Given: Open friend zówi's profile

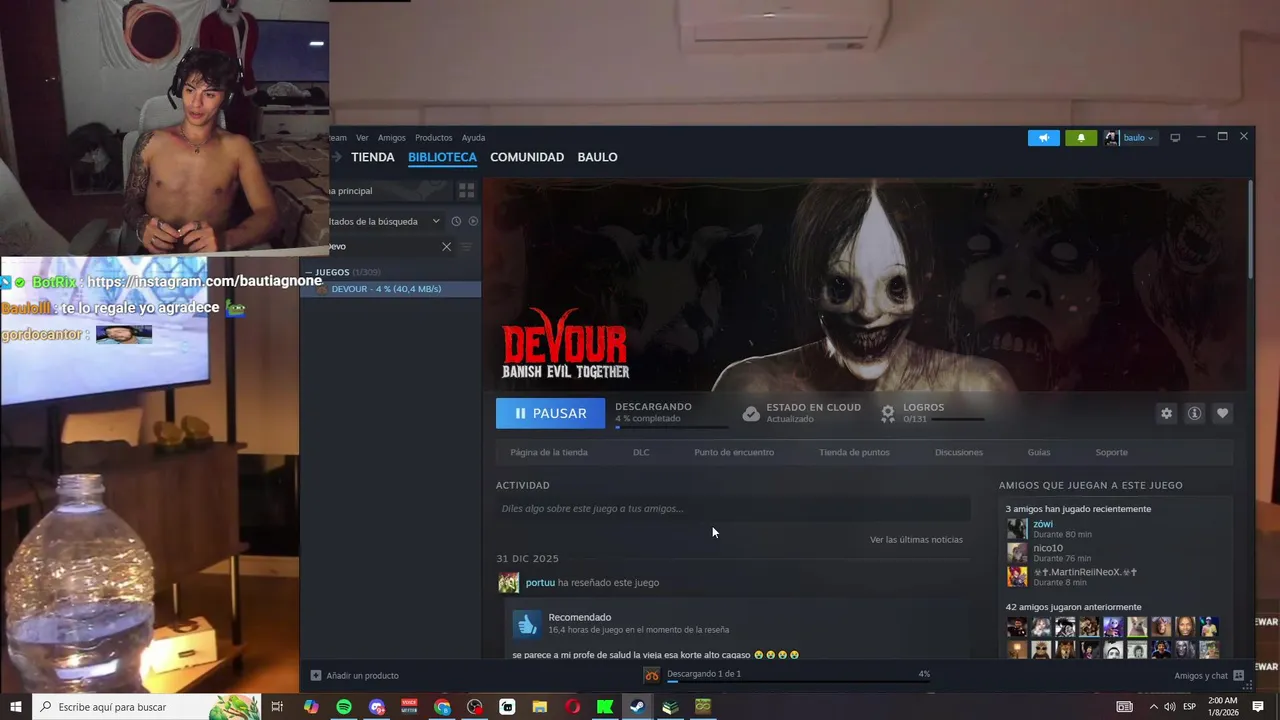Looking at the screenshot, I should [x=1043, y=524].
